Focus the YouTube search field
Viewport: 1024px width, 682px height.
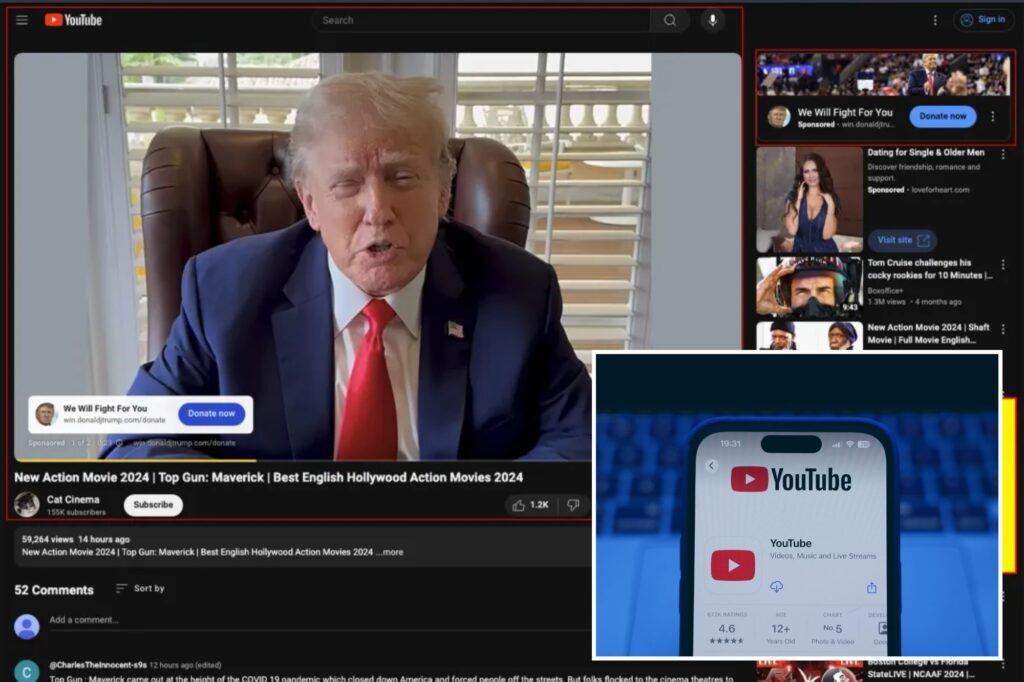tap(481, 20)
